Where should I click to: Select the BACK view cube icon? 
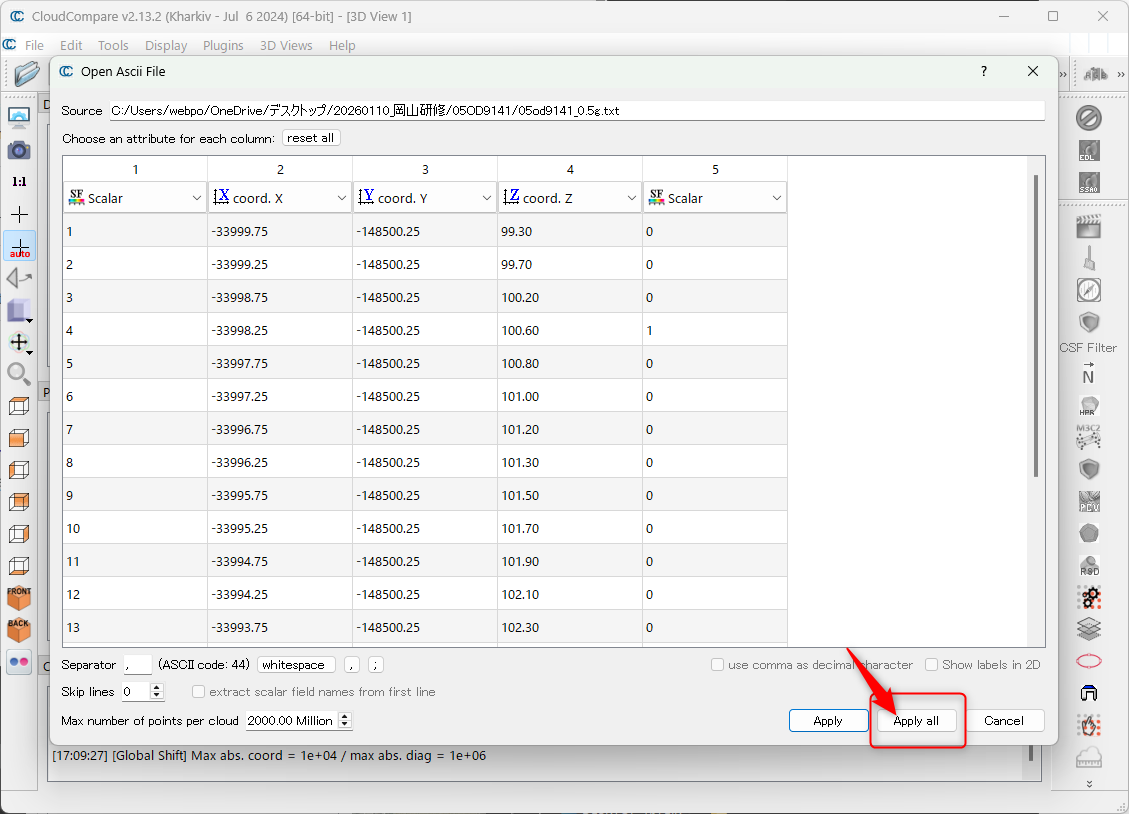tap(19, 629)
